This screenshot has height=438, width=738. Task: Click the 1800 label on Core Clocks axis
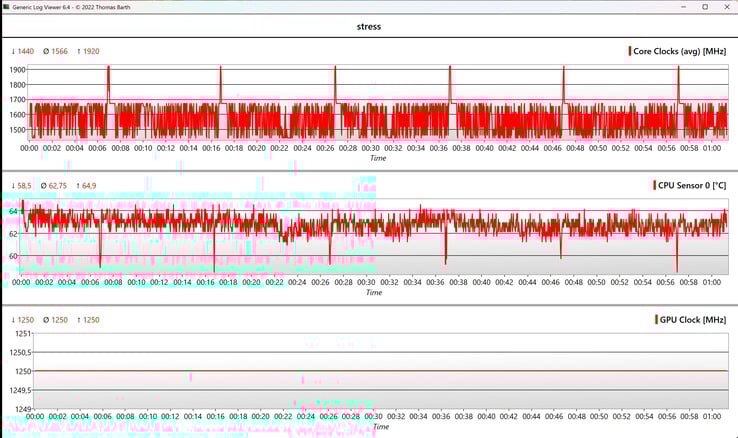(17, 85)
